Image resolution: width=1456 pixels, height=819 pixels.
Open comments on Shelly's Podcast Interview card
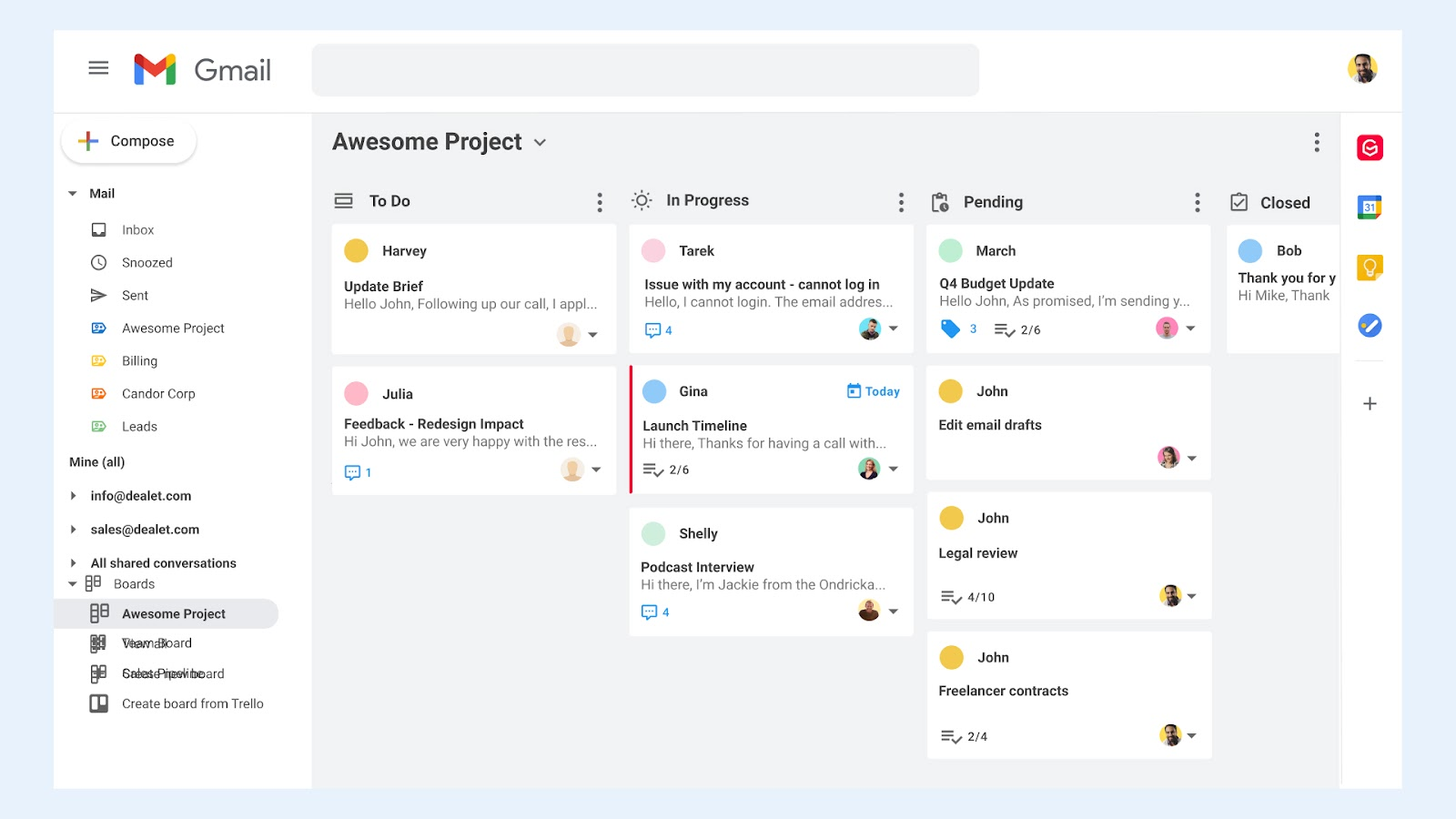[x=655, y=612]
